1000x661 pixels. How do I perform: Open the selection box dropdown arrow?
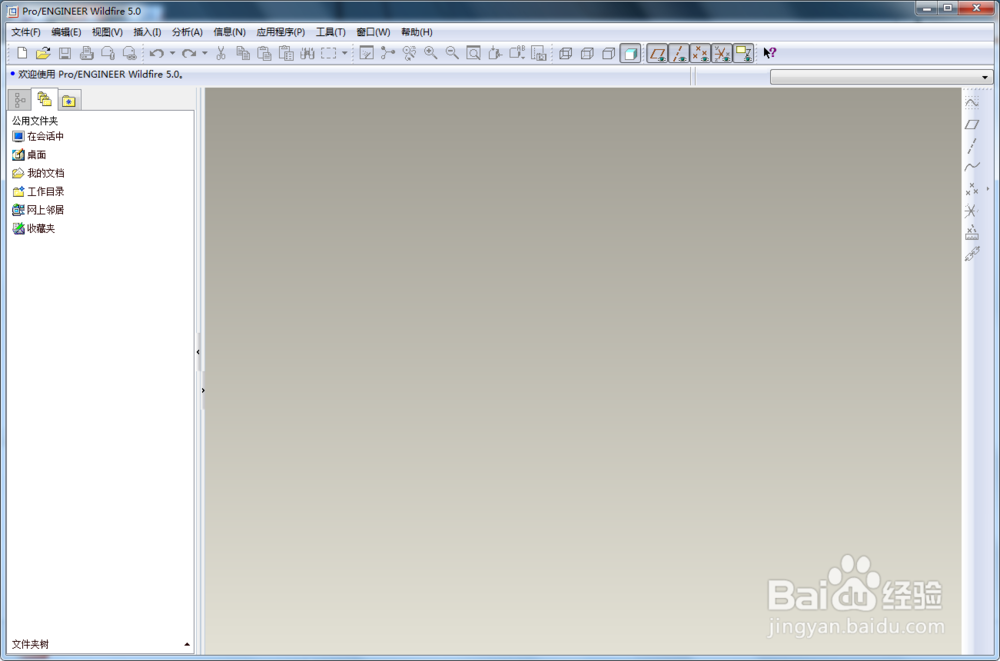(344, 54)
